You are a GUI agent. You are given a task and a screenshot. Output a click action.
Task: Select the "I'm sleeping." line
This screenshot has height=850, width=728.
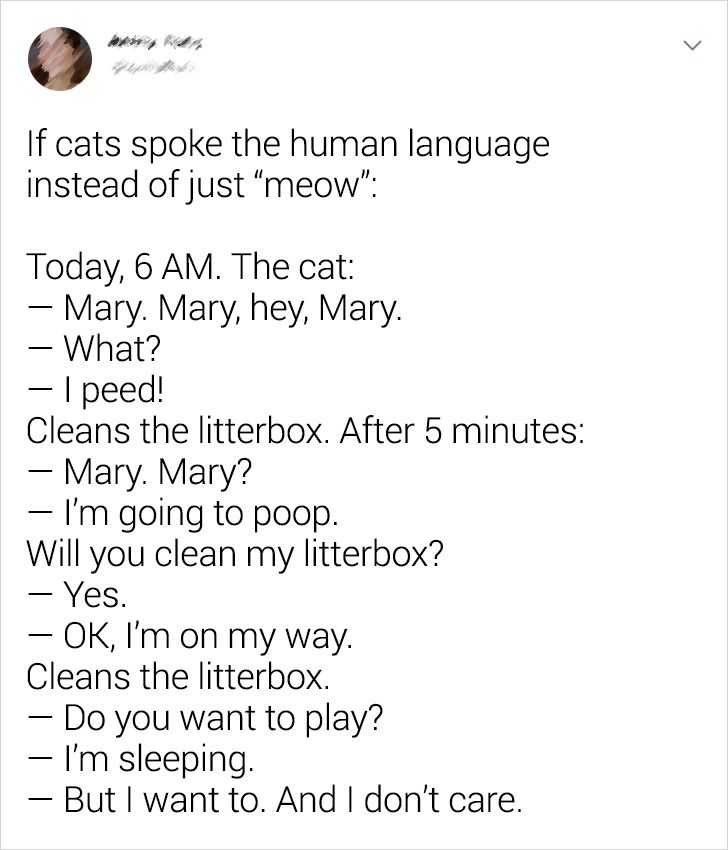(160, 759)
